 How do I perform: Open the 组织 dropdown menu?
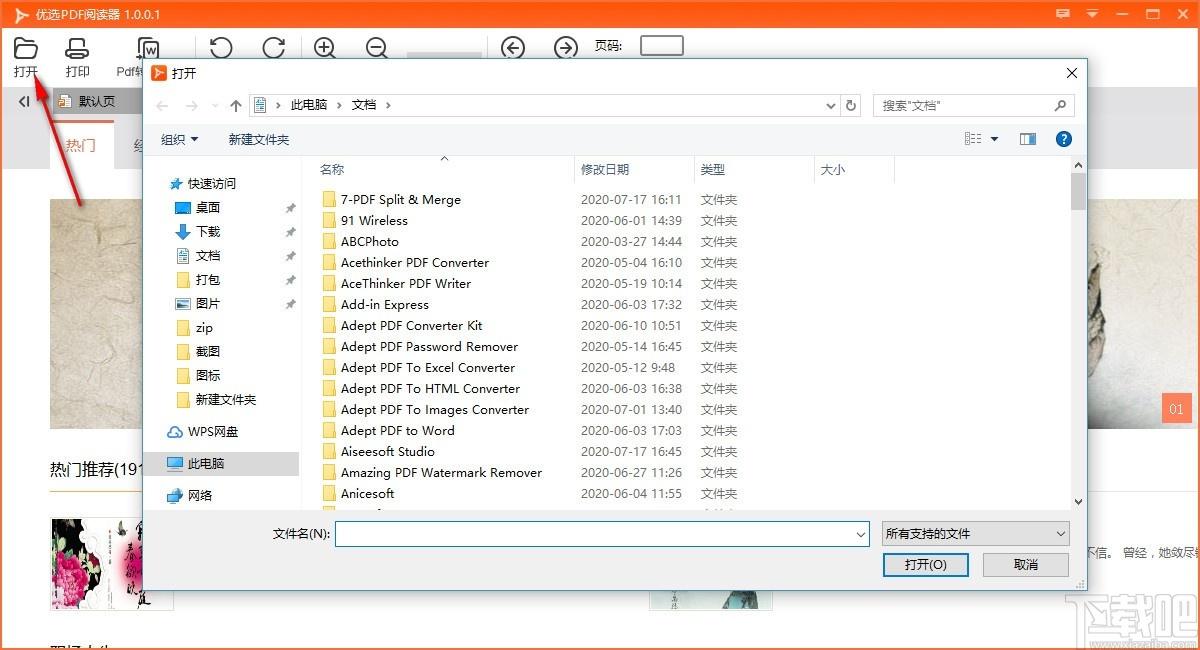[180, 140]
